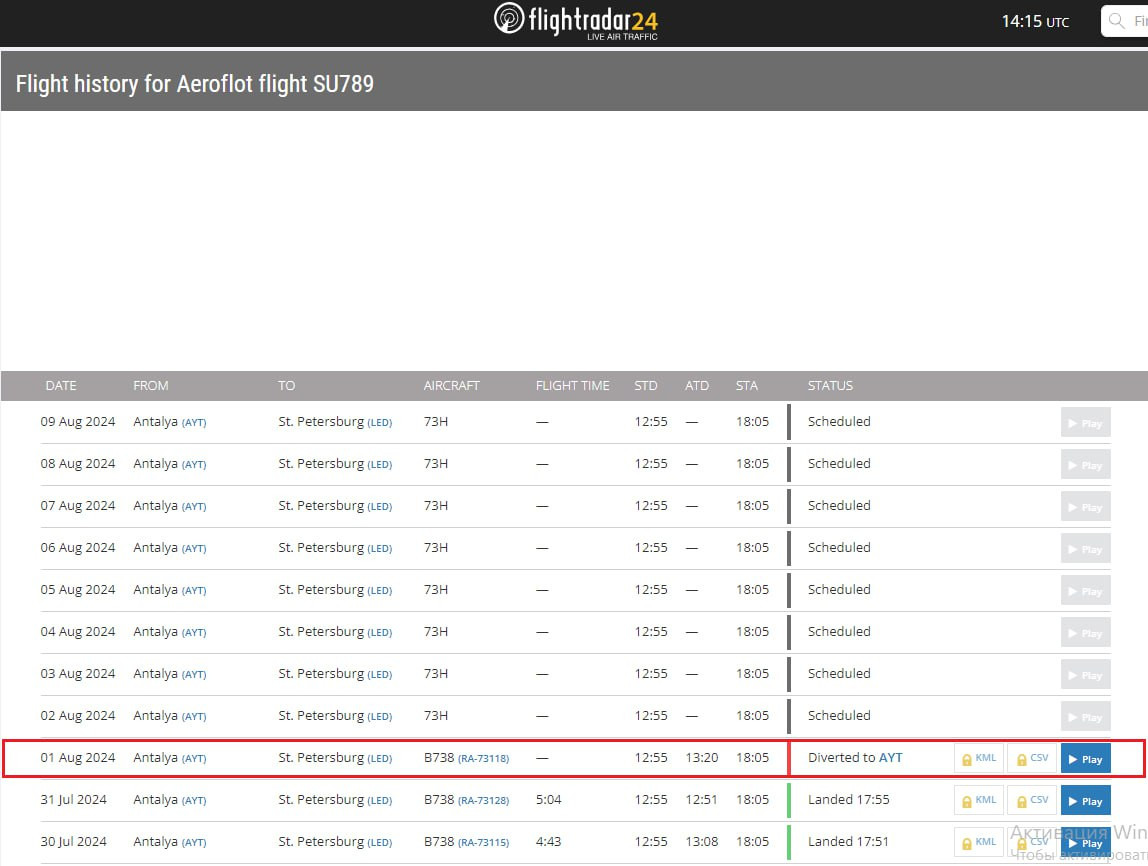Screen dimensions: 1148x866
Task: Download KML for 01 Aug 2024 flight
Action: click(x=979, y=758)
